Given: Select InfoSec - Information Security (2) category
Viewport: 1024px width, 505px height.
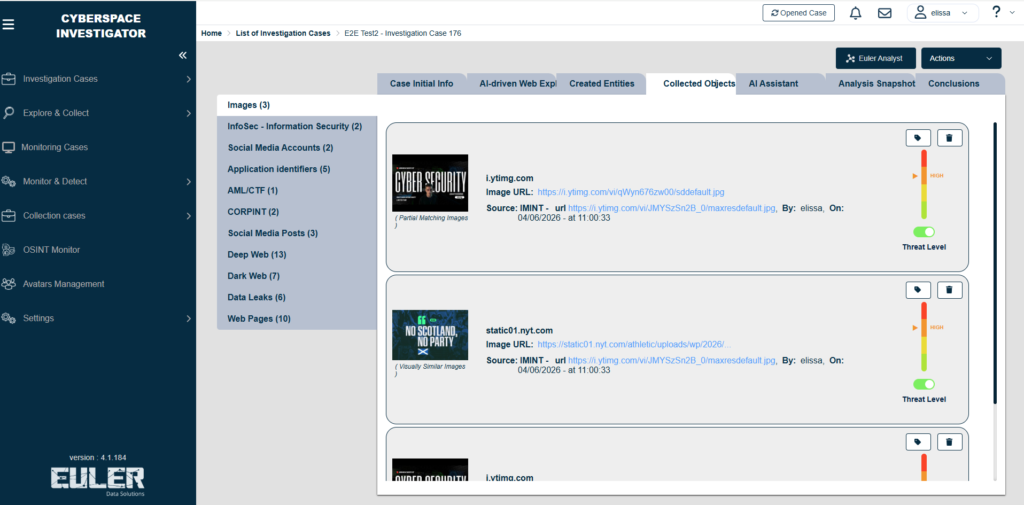Looking at the screenshot, I should pos(297,126).
